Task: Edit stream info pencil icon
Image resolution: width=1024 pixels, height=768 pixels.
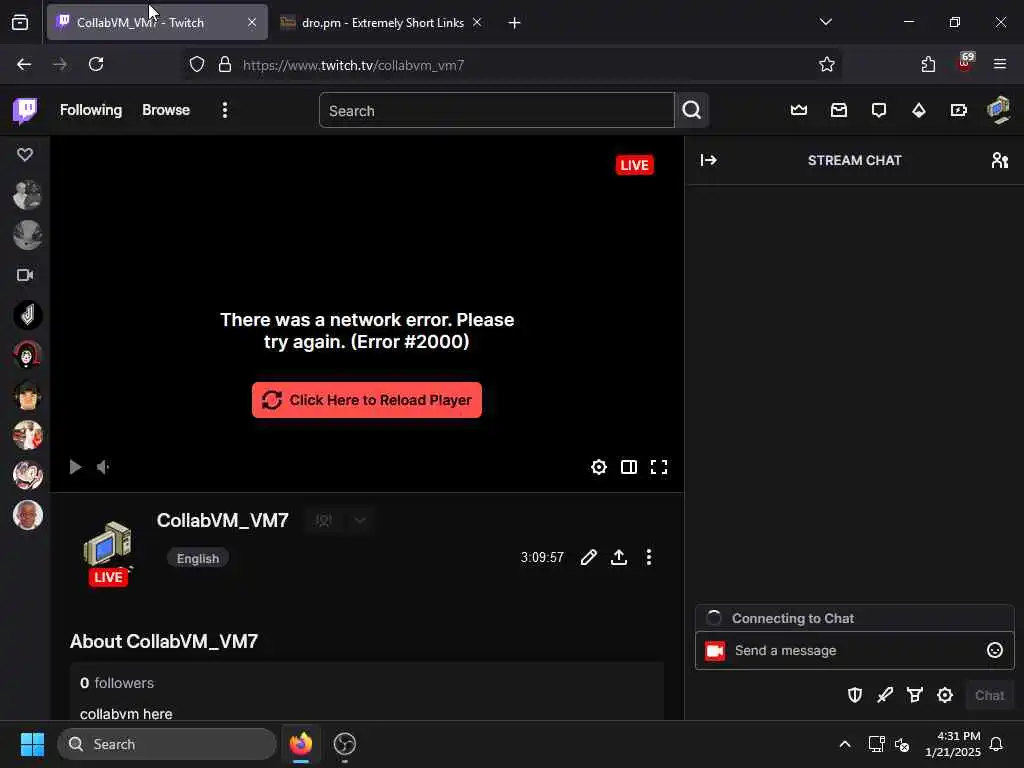Action: (x=588, y=557)
